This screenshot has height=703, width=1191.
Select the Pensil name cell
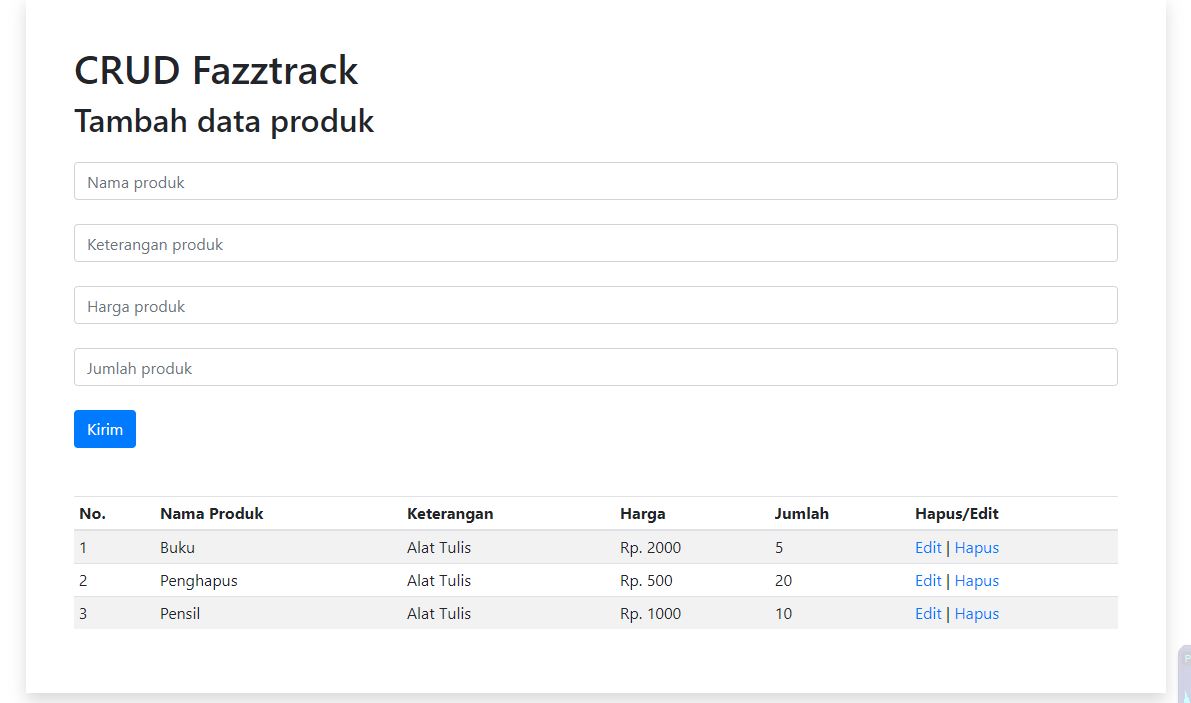[x=180, y=613]
